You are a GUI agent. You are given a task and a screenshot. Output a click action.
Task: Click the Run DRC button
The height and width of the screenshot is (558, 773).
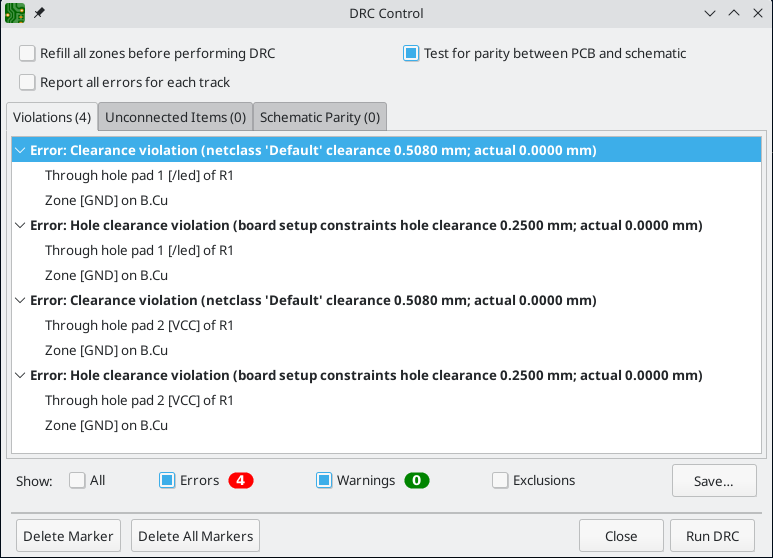(x=712, y=536)
